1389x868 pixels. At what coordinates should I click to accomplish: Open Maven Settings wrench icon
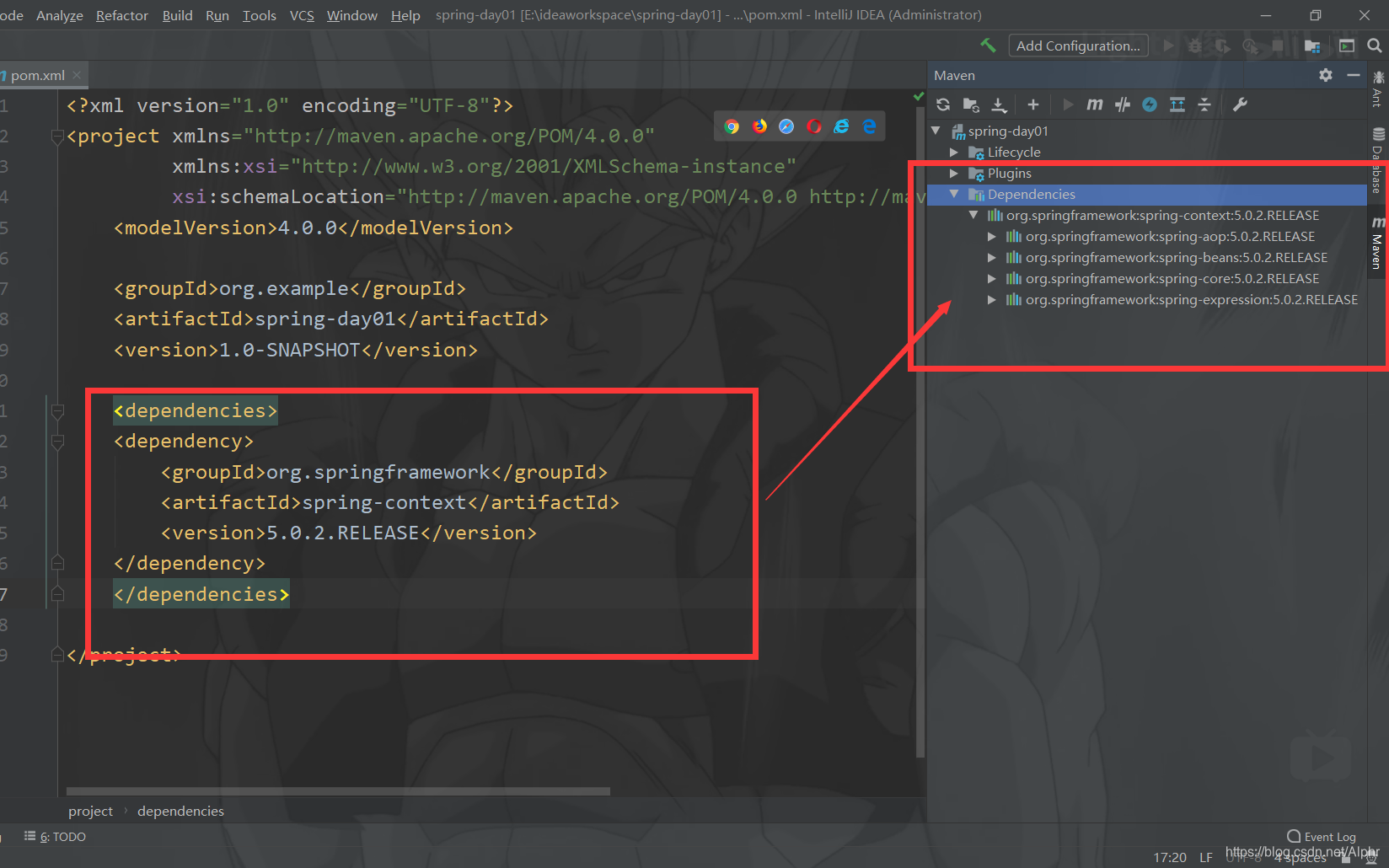tap(1240, 104)
